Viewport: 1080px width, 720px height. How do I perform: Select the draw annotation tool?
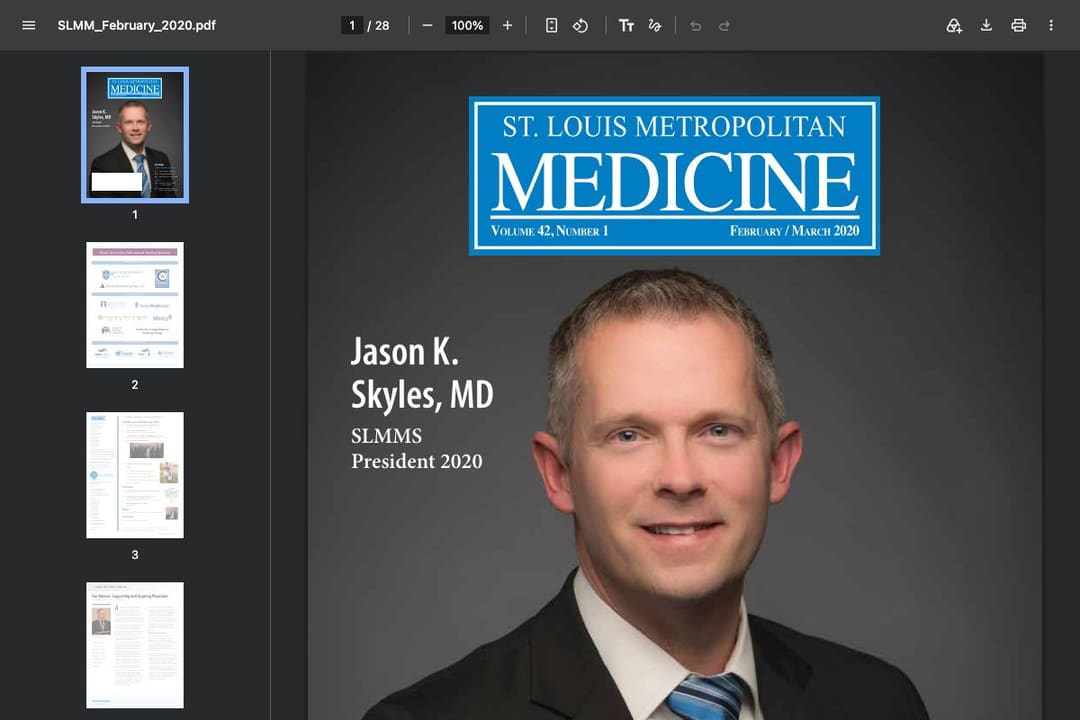pos(655,25)
